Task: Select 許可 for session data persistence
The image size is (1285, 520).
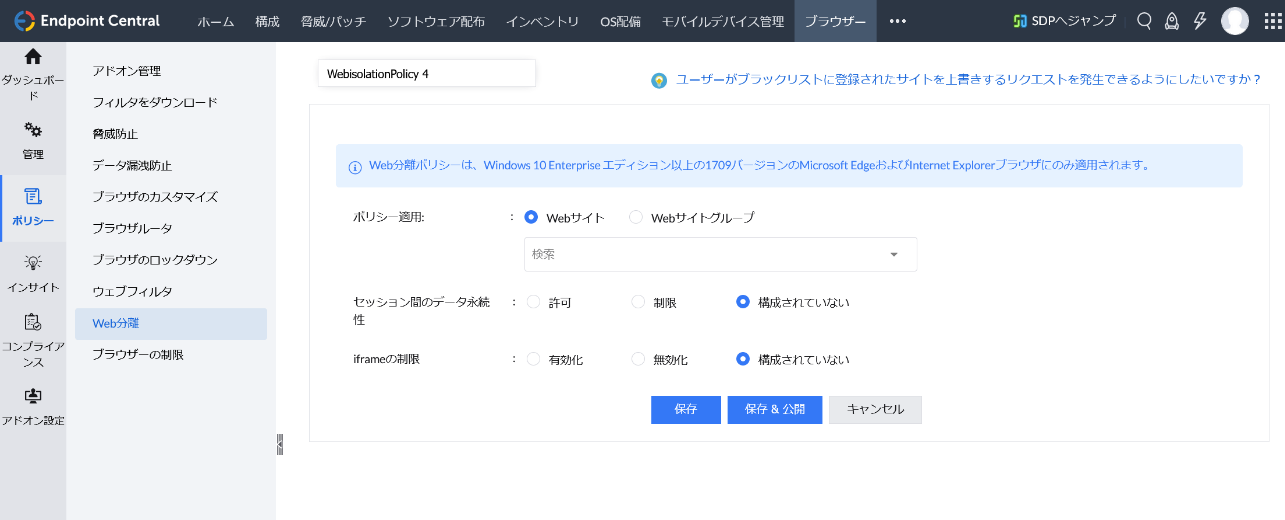Action: [x=533, y=302]
